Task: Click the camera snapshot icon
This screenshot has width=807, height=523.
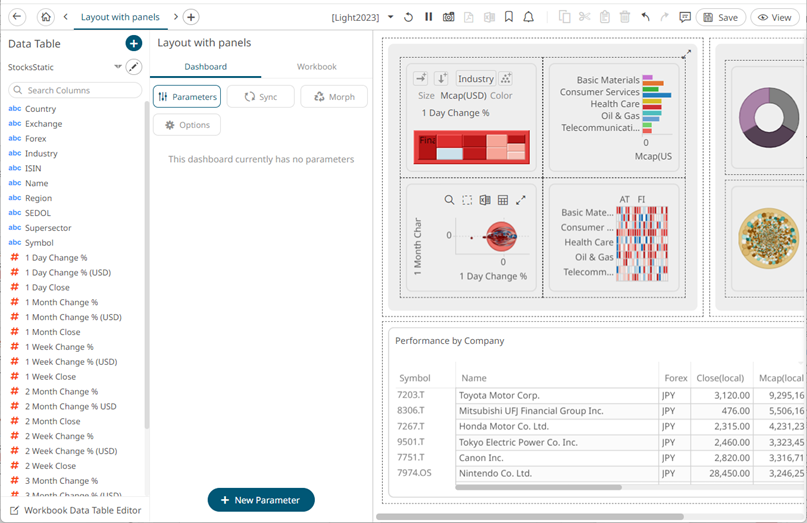Action: [x=449, y=17]
